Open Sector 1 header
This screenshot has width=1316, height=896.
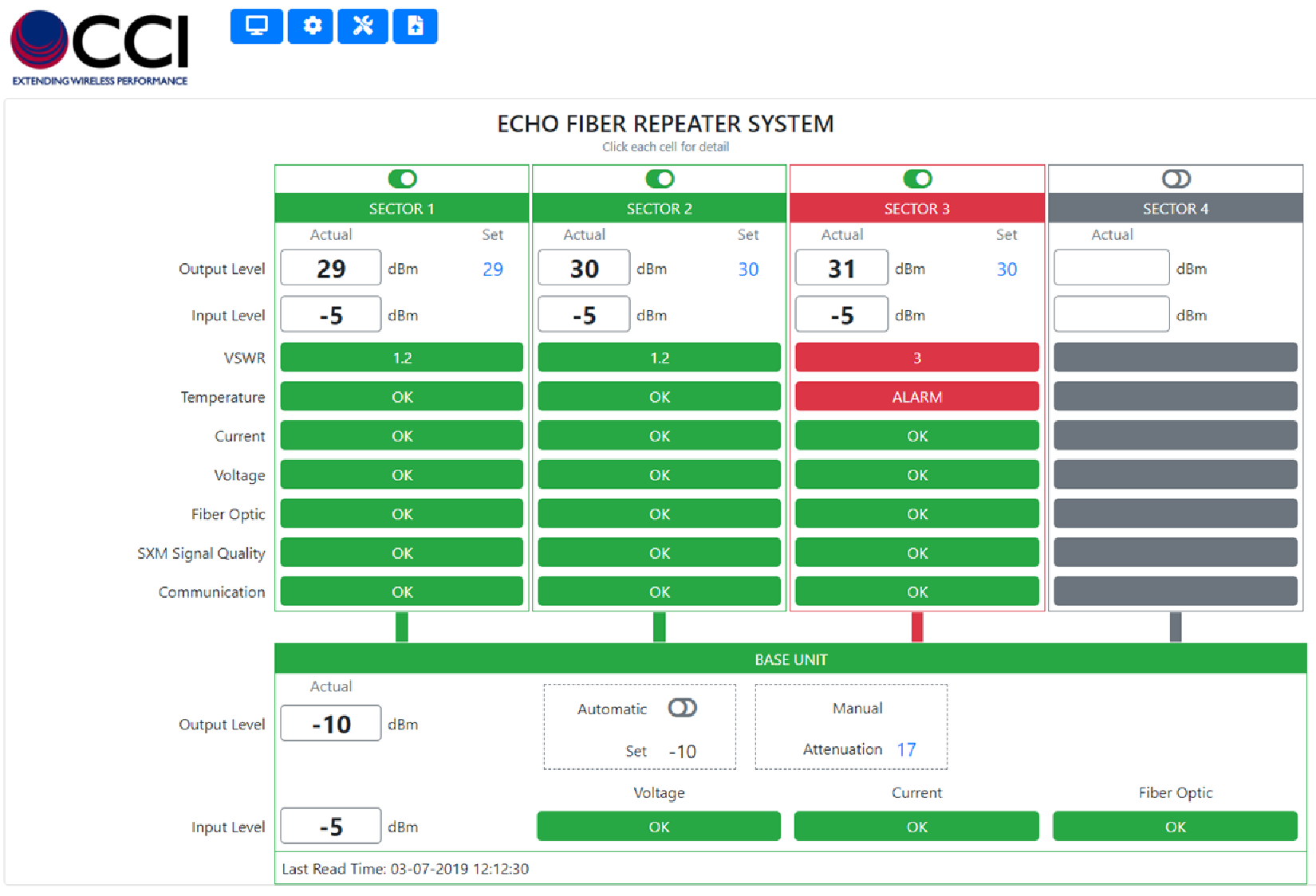[402, 208]
